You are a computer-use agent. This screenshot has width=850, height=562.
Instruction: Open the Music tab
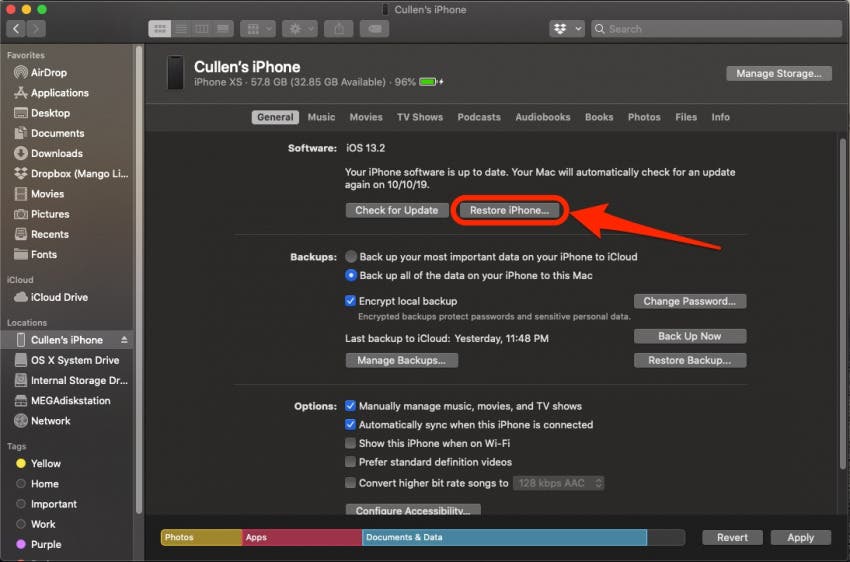pos(321,117)
